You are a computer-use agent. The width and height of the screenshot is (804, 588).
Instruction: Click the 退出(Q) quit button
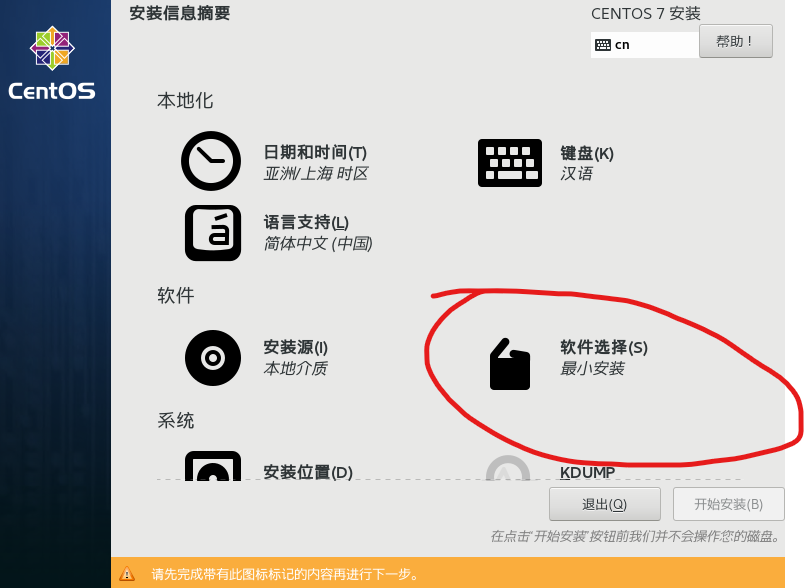click(x=605, y=504)
